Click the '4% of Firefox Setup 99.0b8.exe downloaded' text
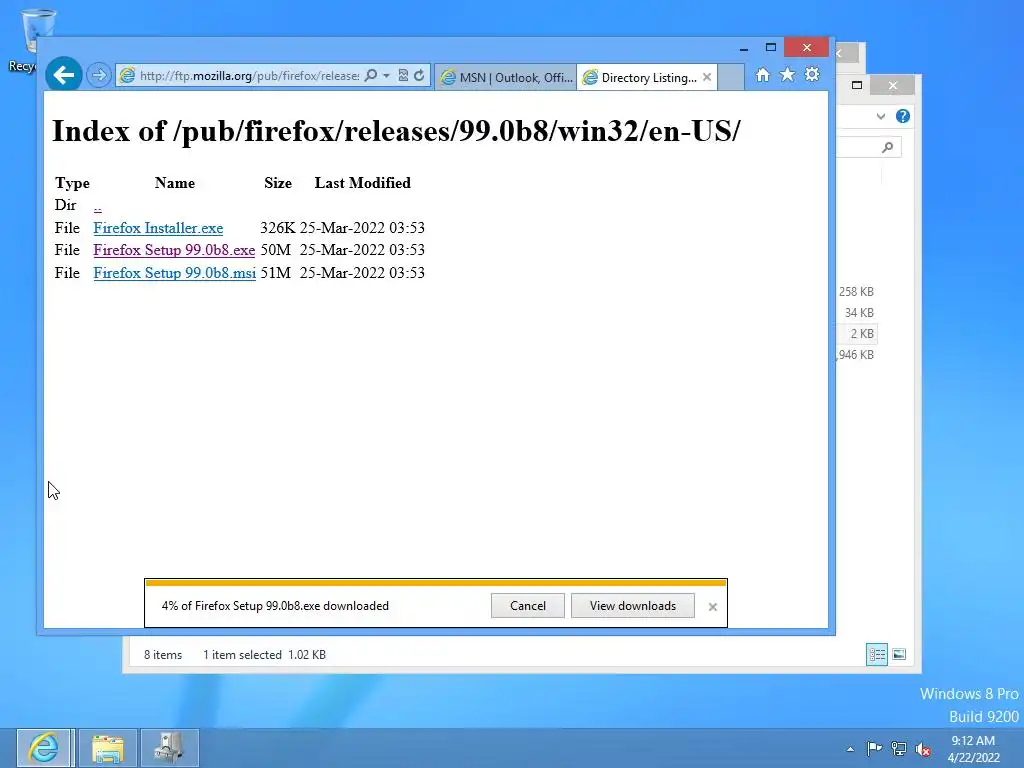Image resolution: width=1024 pixels, height=768 pixels. pyautogui.click(x=275, y=605)
